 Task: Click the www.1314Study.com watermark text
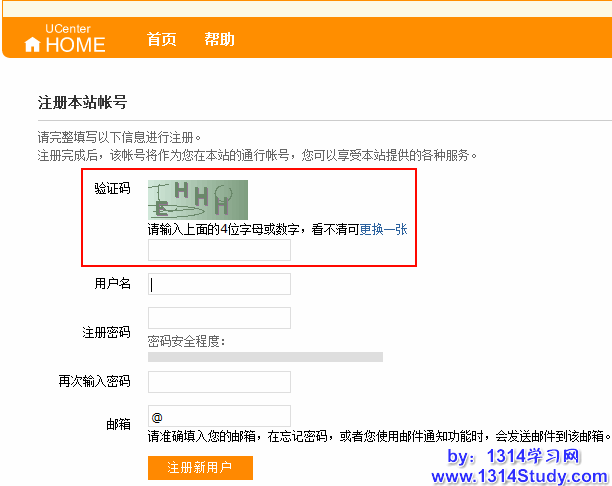519,475
